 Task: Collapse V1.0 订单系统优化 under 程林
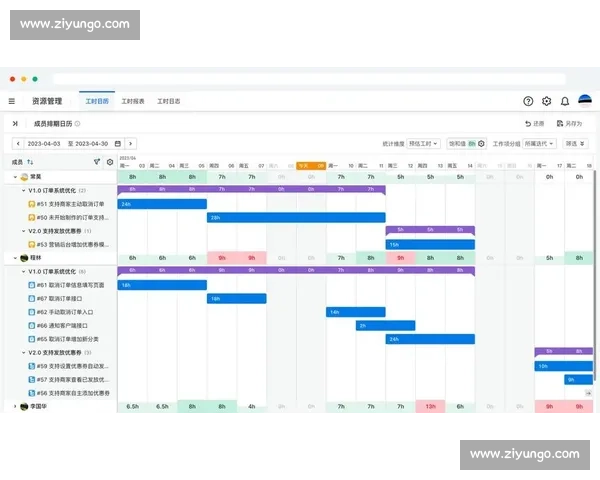coord(23,271)
